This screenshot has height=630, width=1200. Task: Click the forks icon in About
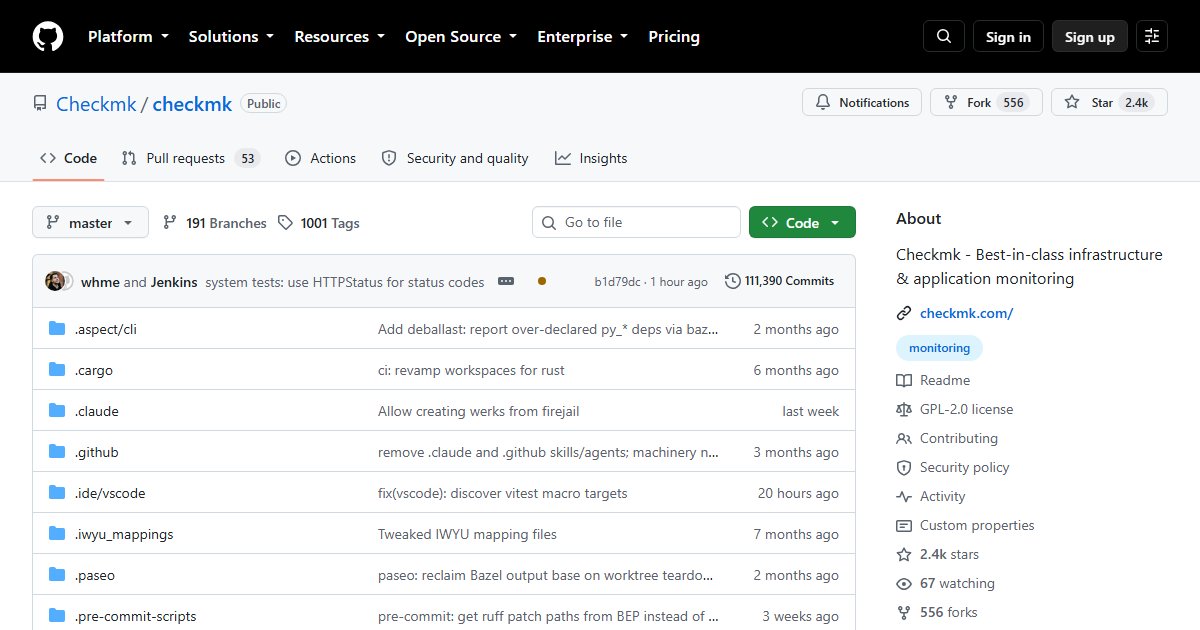(904, 612)
